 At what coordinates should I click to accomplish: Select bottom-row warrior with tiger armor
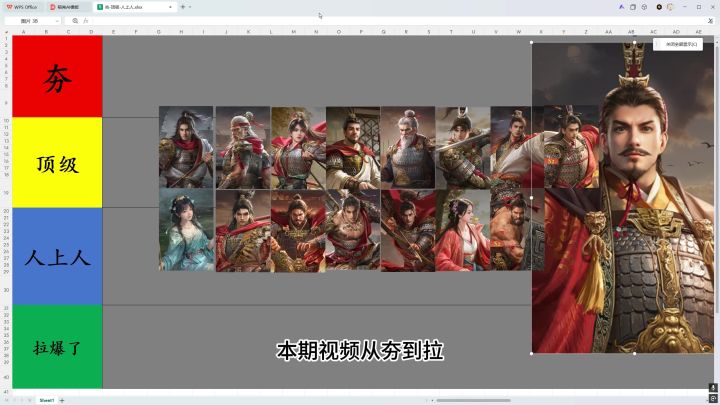point(243,231)
